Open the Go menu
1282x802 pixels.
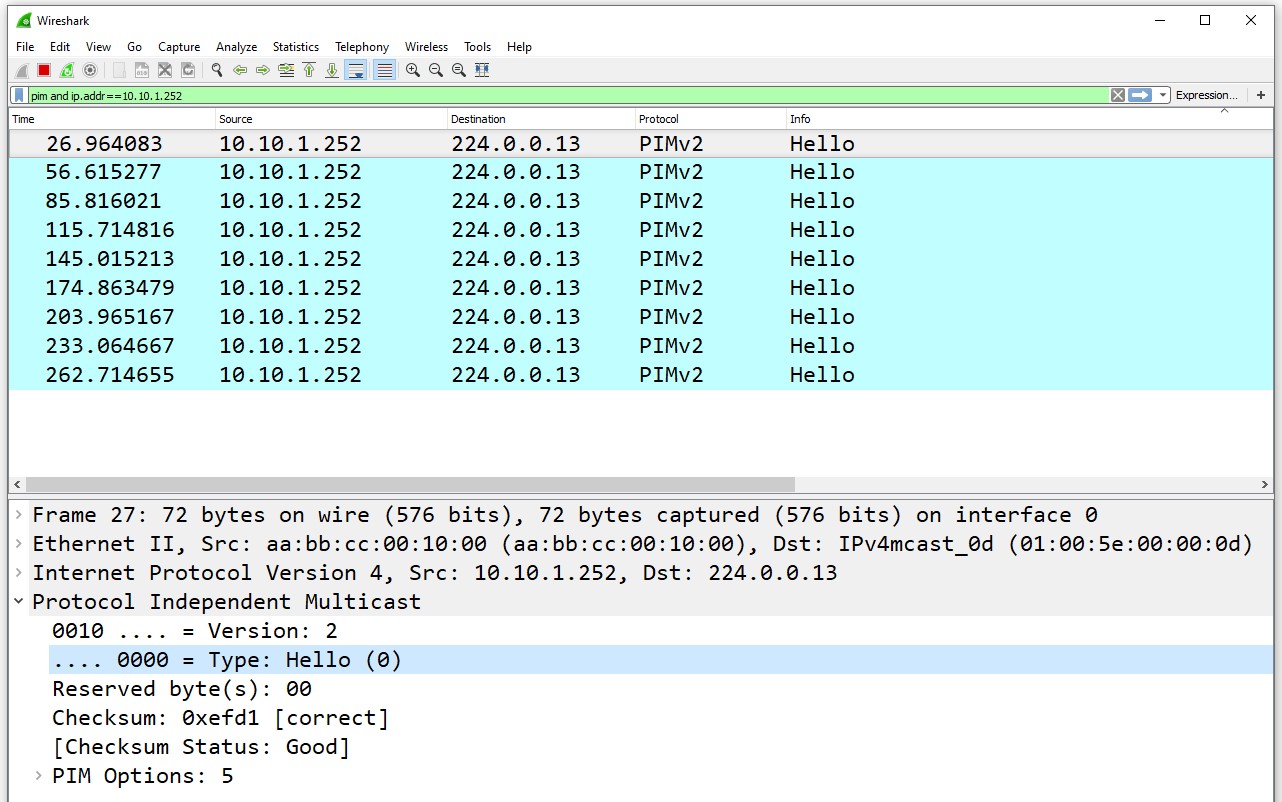pyautogui.click(x=135, y=47)
